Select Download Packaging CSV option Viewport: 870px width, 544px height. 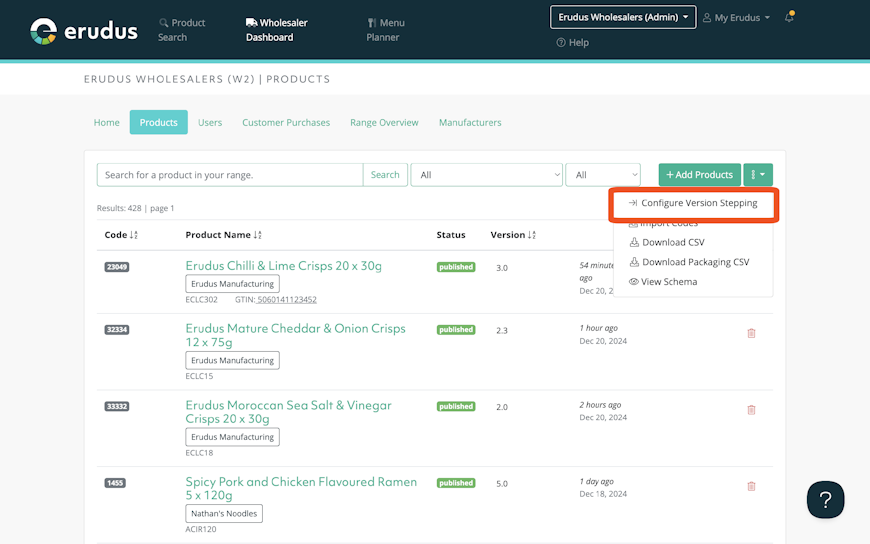(x=689, y=262)
